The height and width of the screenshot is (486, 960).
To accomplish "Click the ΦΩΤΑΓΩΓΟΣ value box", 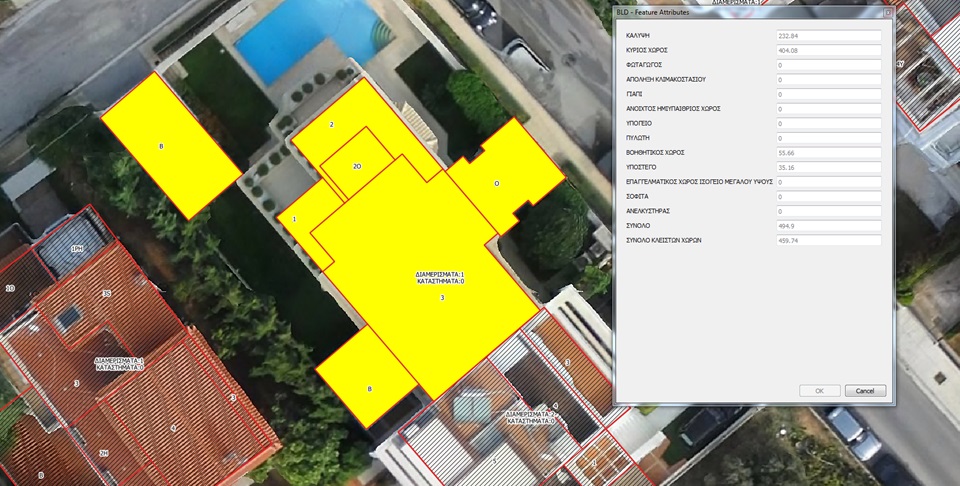I will pyautogui.click(x=828, y=65).
